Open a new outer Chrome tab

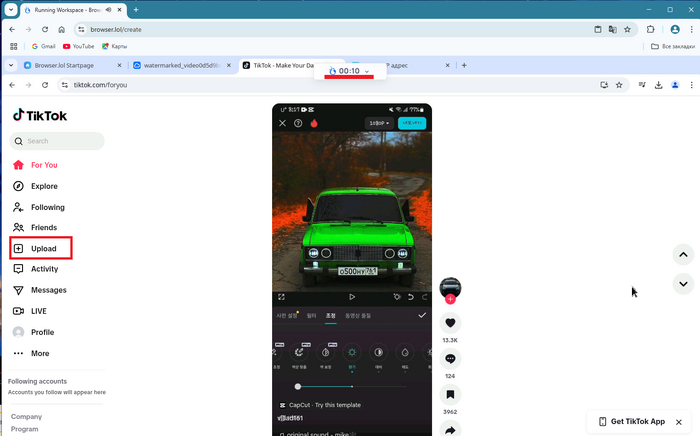point(136,10)
